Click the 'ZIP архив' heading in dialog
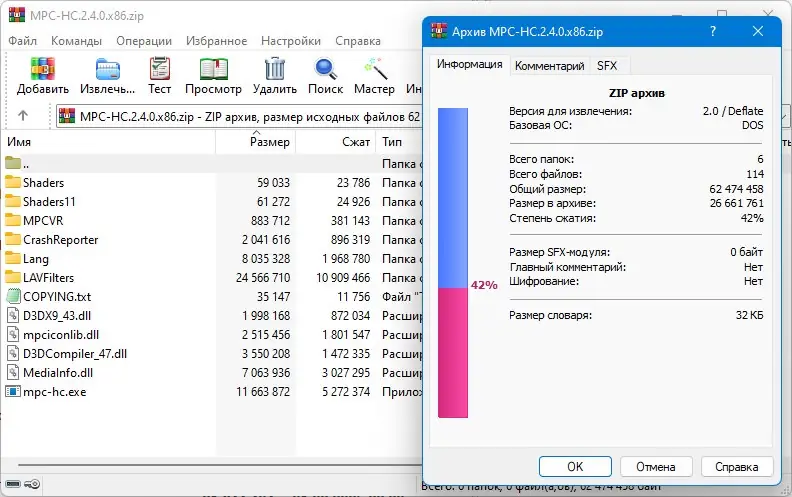The image size is (792, 497). 636,93
